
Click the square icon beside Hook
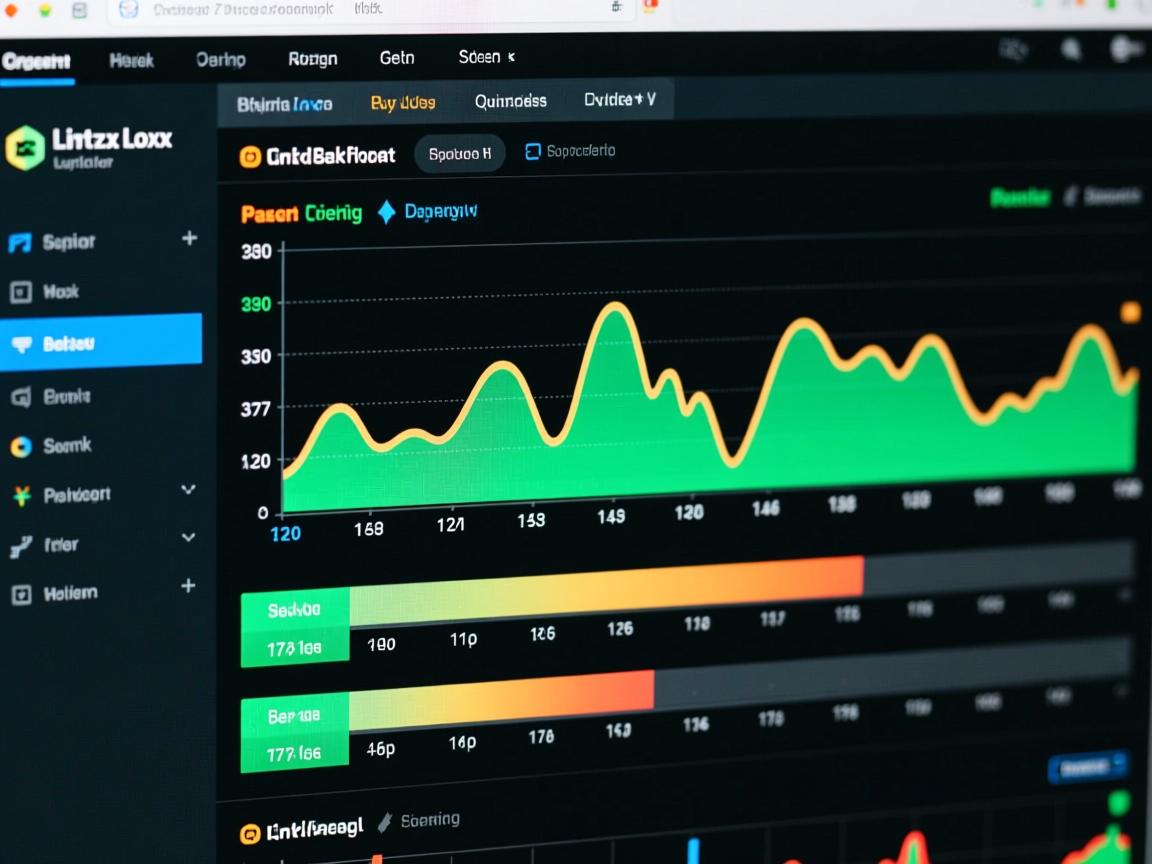tap(20, 292)
